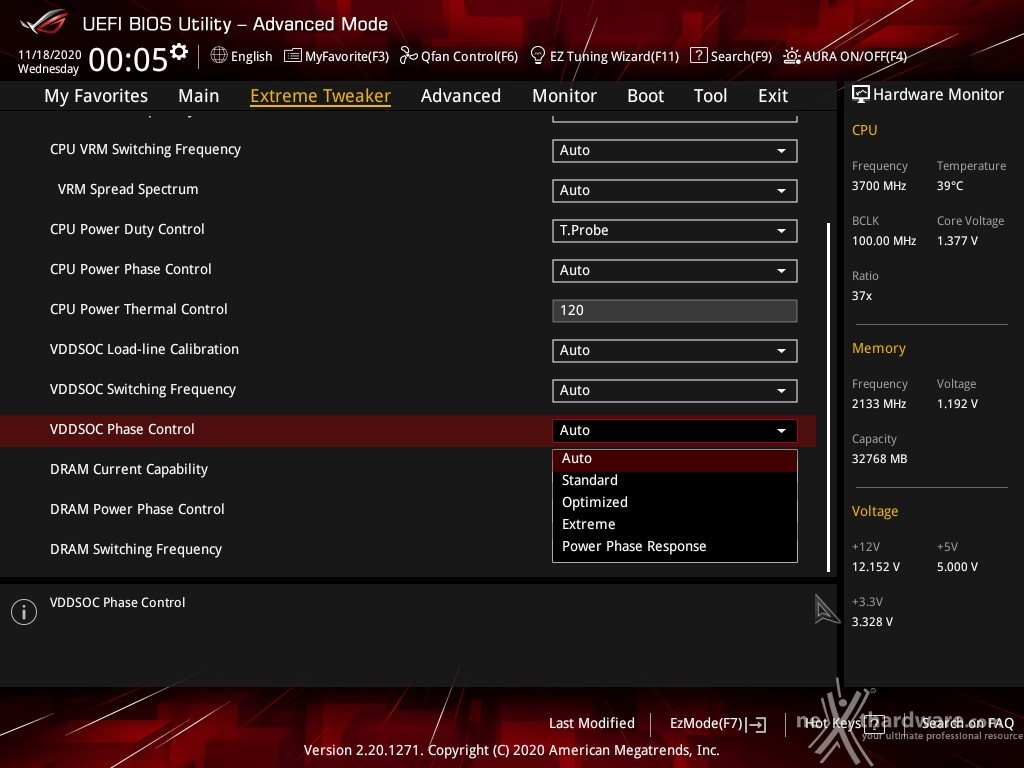1024x768 pixels.
Task: Select Optimized phase control option
Action: [x=675, y=502]
